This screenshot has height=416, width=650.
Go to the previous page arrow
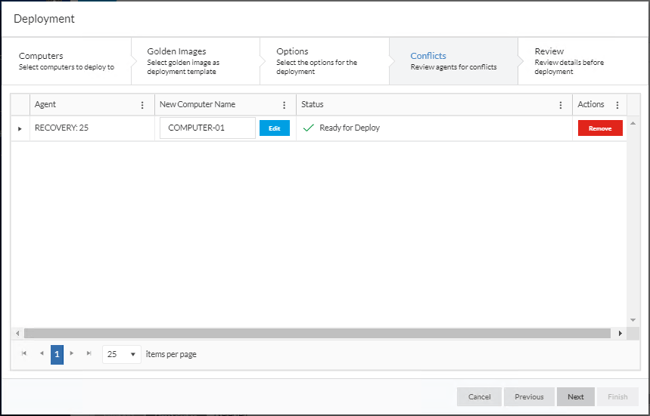[41, 354]
